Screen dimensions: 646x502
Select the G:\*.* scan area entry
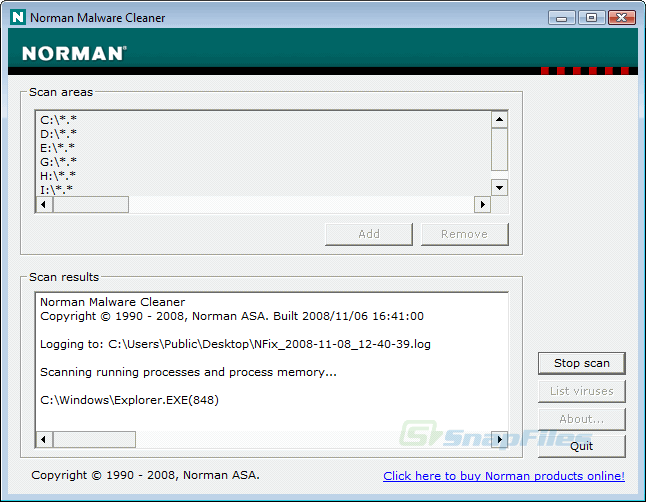pyautogui.click(x=59, y=162)
